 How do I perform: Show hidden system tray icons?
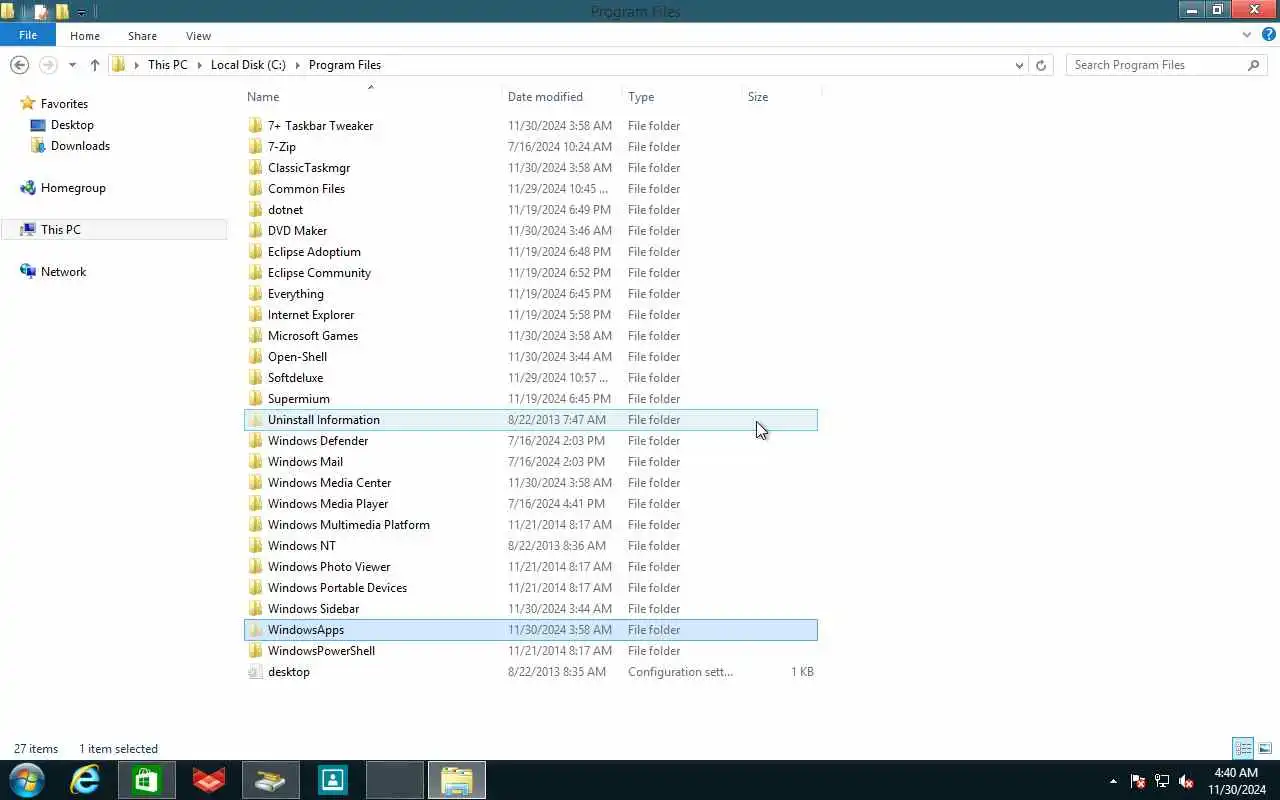[1114, 781]
